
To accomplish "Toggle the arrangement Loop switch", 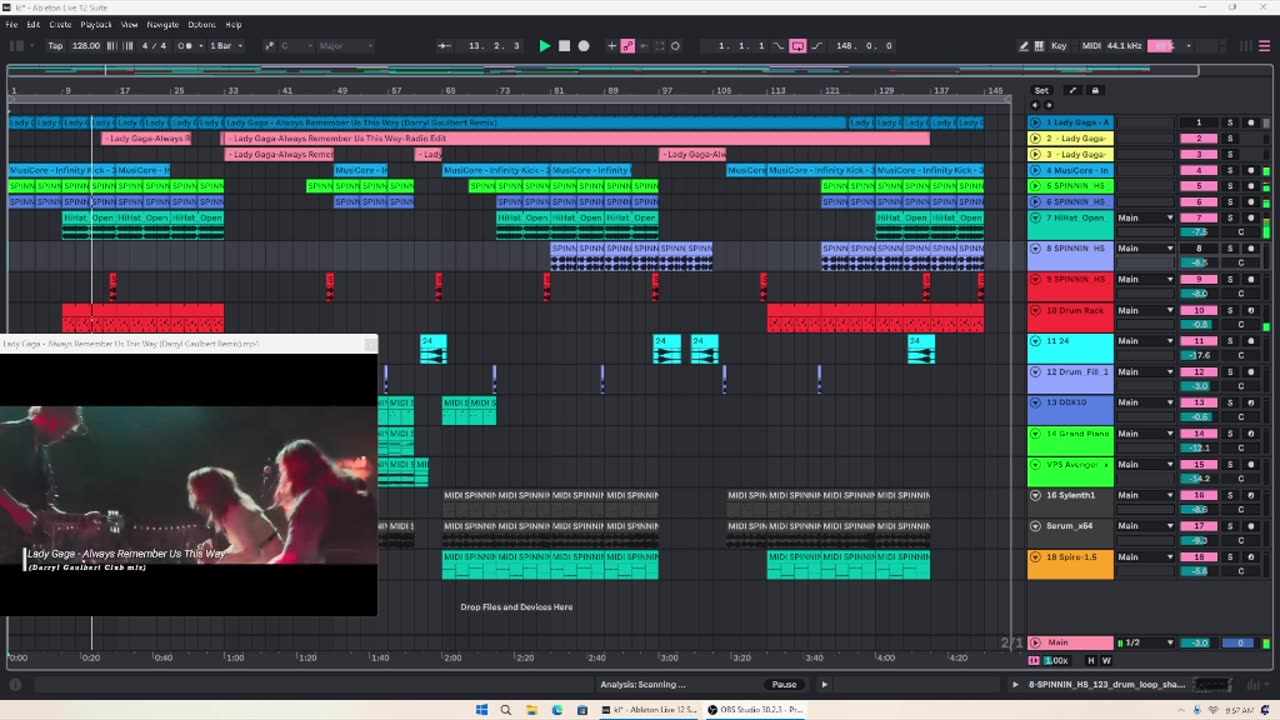I will 798,46.
